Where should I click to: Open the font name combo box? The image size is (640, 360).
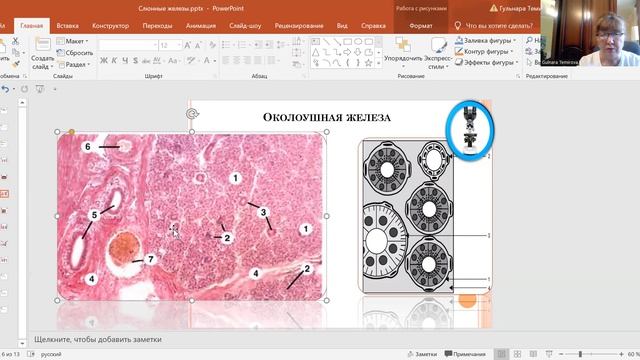pyautogui.click(x=128, y=45)
